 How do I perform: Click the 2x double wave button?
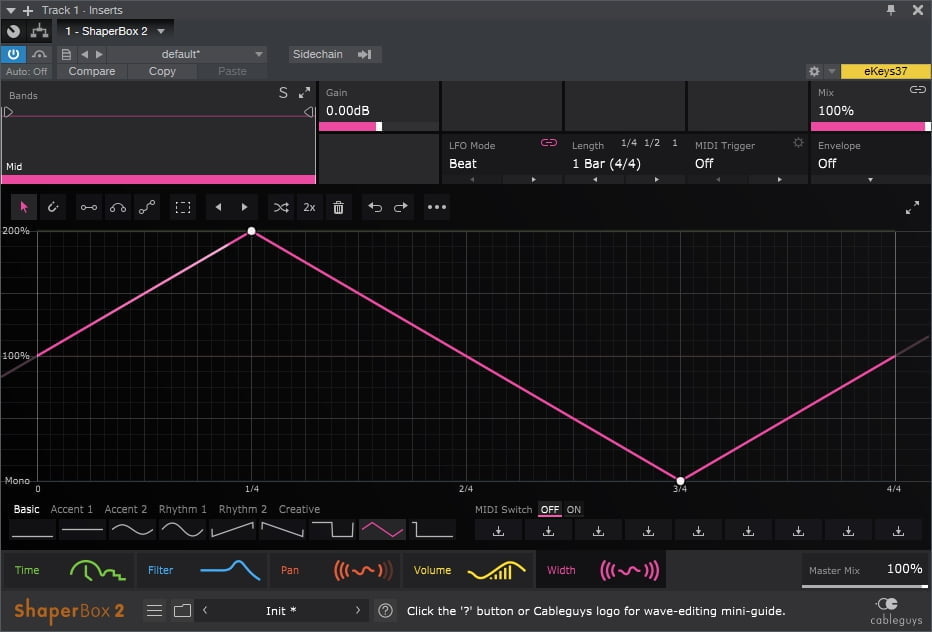coord(309,207)
